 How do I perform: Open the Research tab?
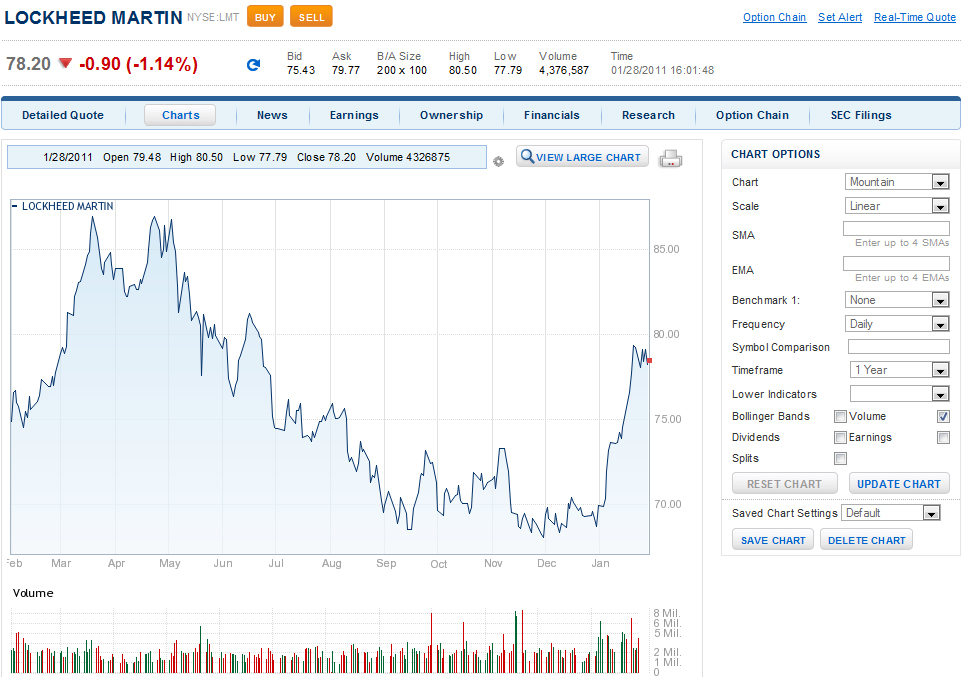point(648,115)
